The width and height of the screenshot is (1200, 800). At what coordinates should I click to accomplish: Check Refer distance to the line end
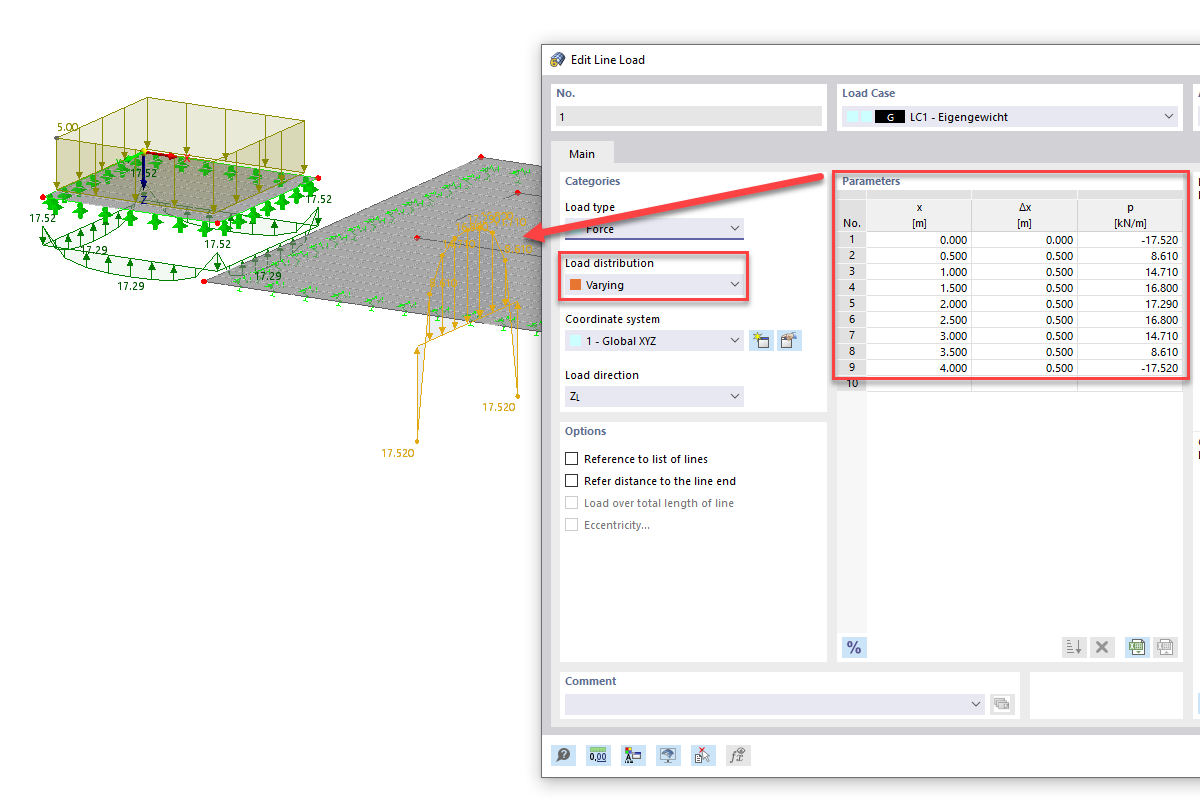[571, 481]
